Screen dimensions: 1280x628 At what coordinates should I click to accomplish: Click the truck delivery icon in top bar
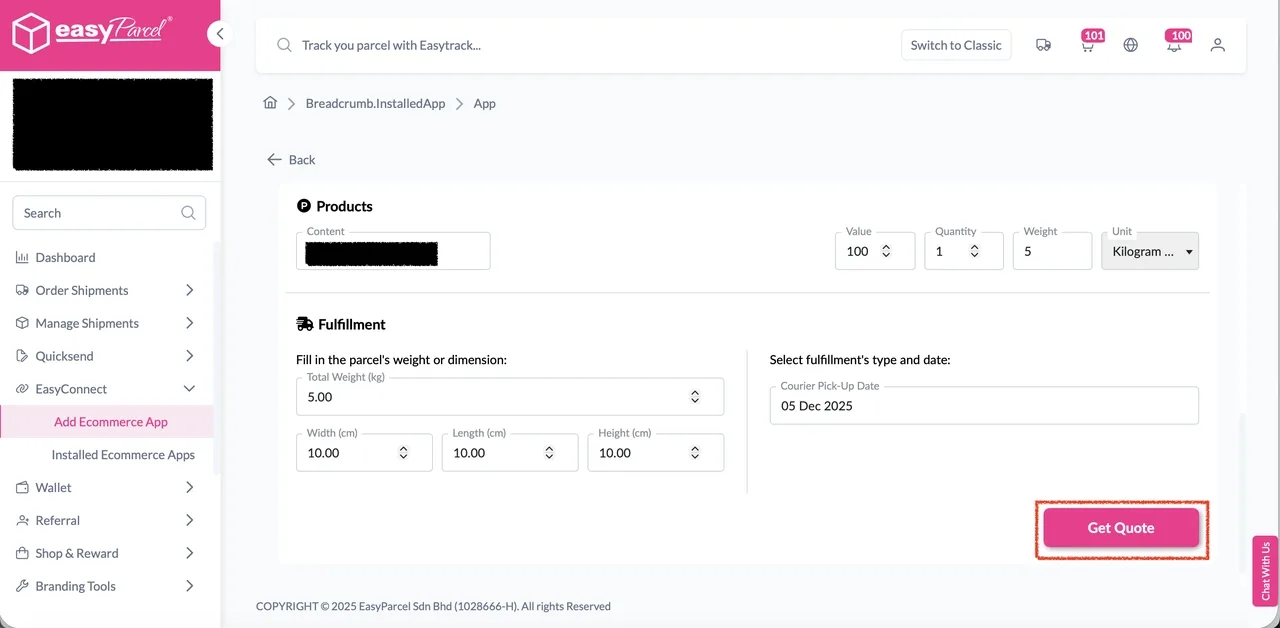coord(1043,45)
